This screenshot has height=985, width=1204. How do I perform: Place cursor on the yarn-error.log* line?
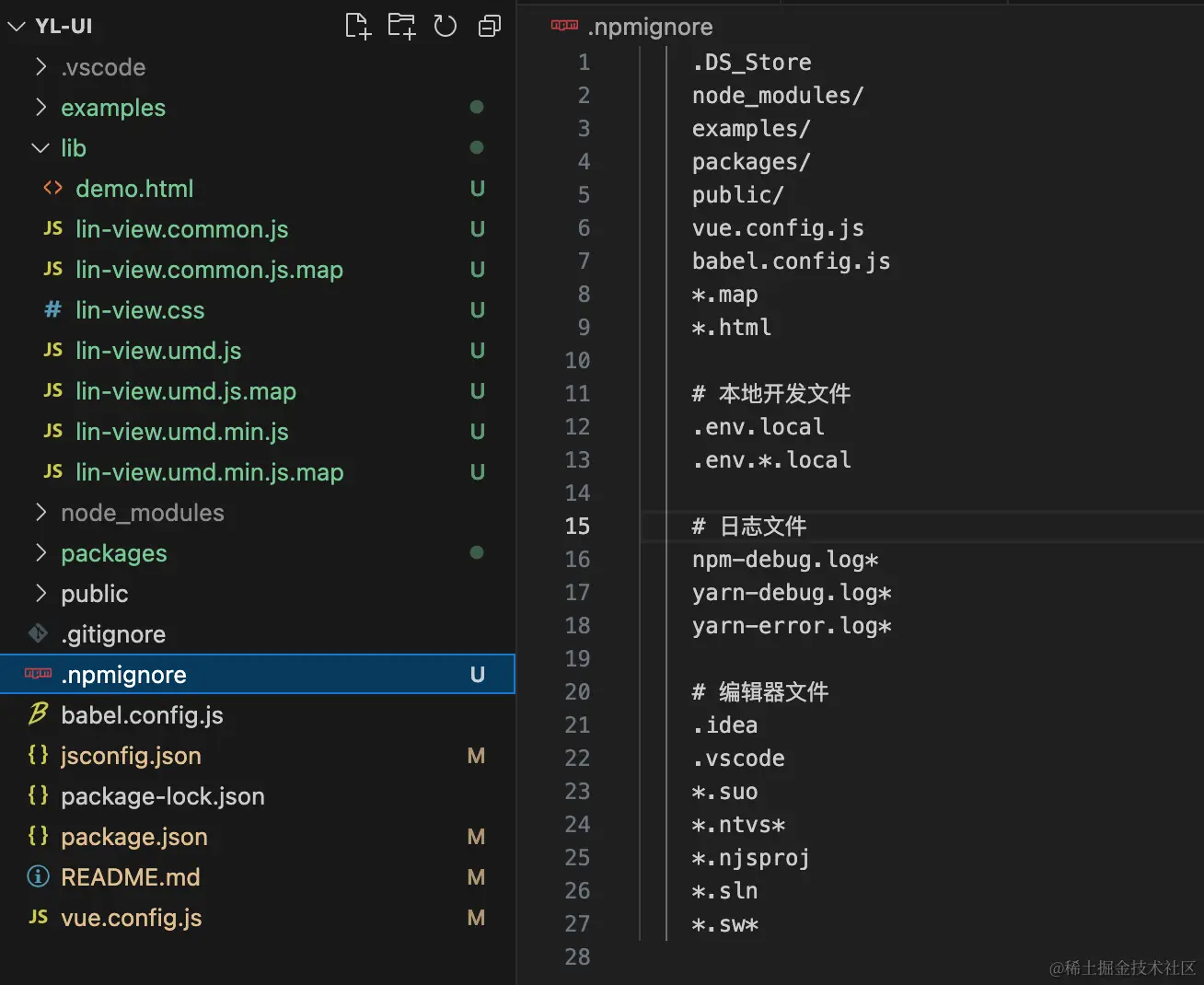(x=792, y=626)
